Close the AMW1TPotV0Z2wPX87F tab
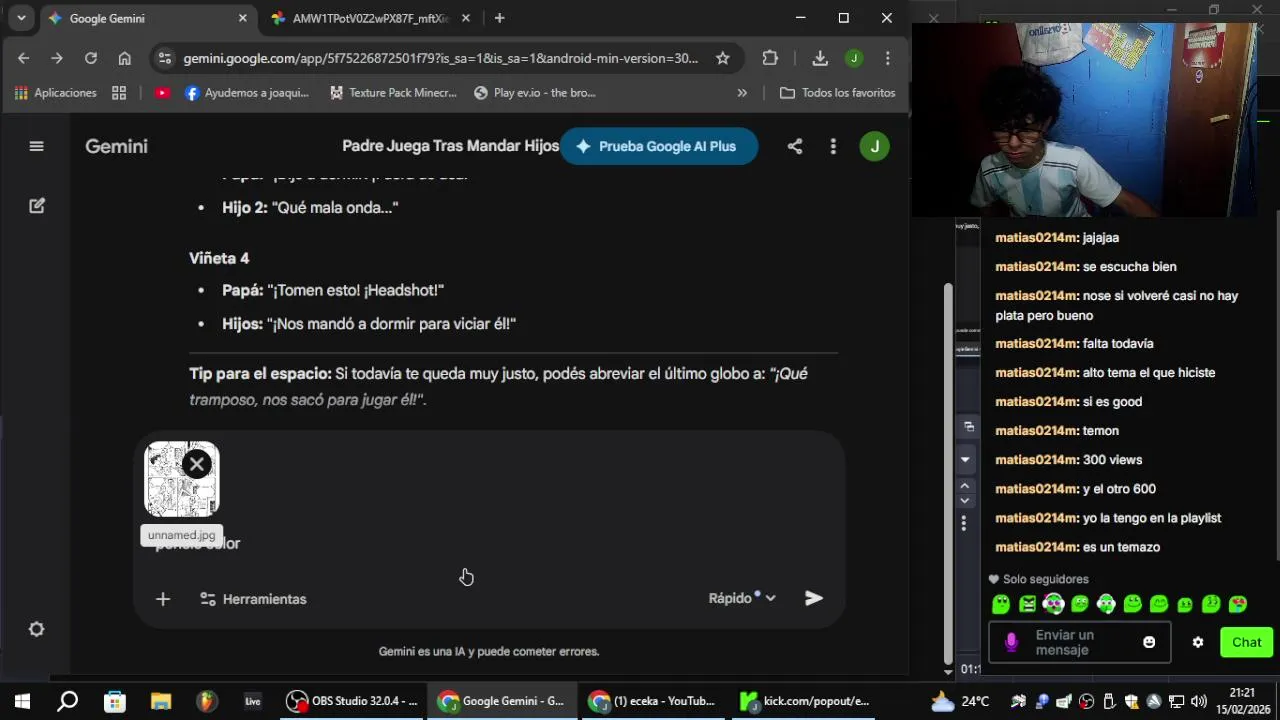The width and height of the screenshot is (1280, 720). click(466, 18)
